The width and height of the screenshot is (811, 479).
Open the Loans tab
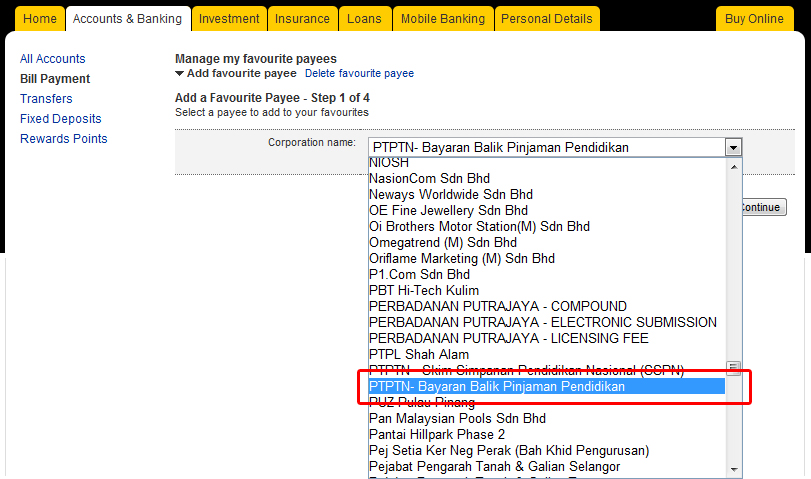coord(365,19)
